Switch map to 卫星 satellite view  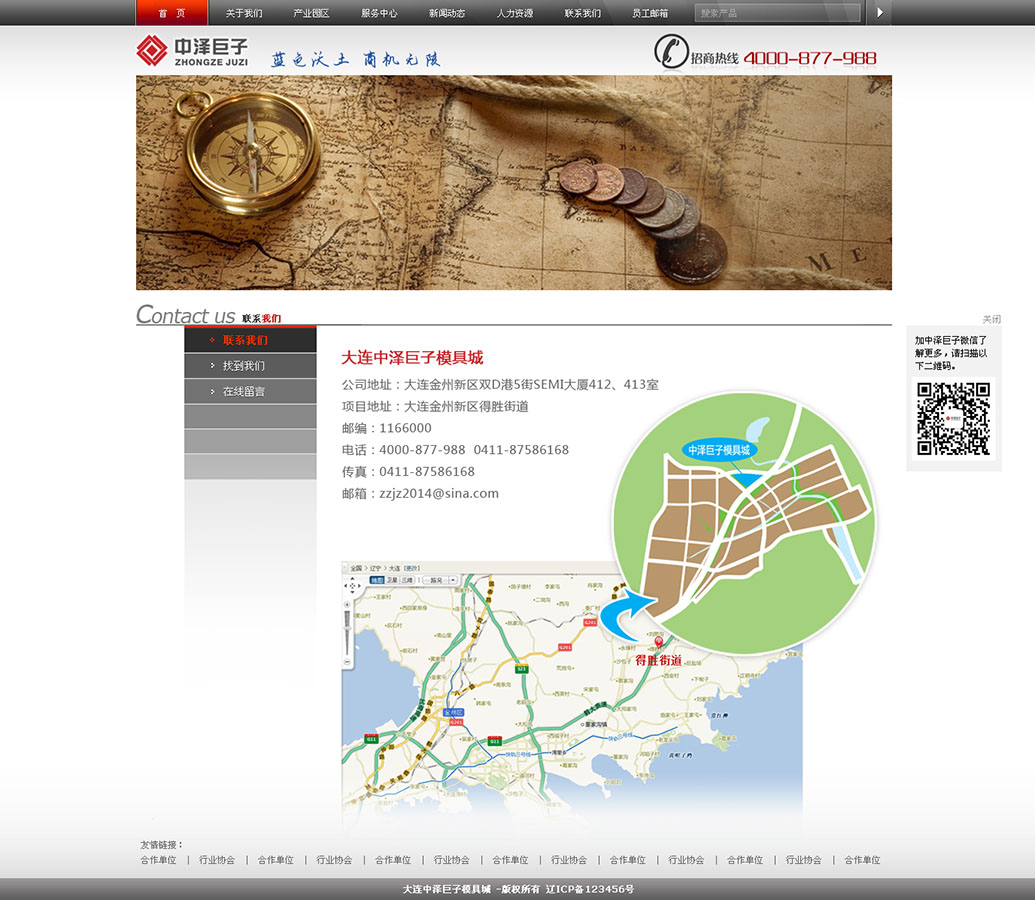coord(392,580)
